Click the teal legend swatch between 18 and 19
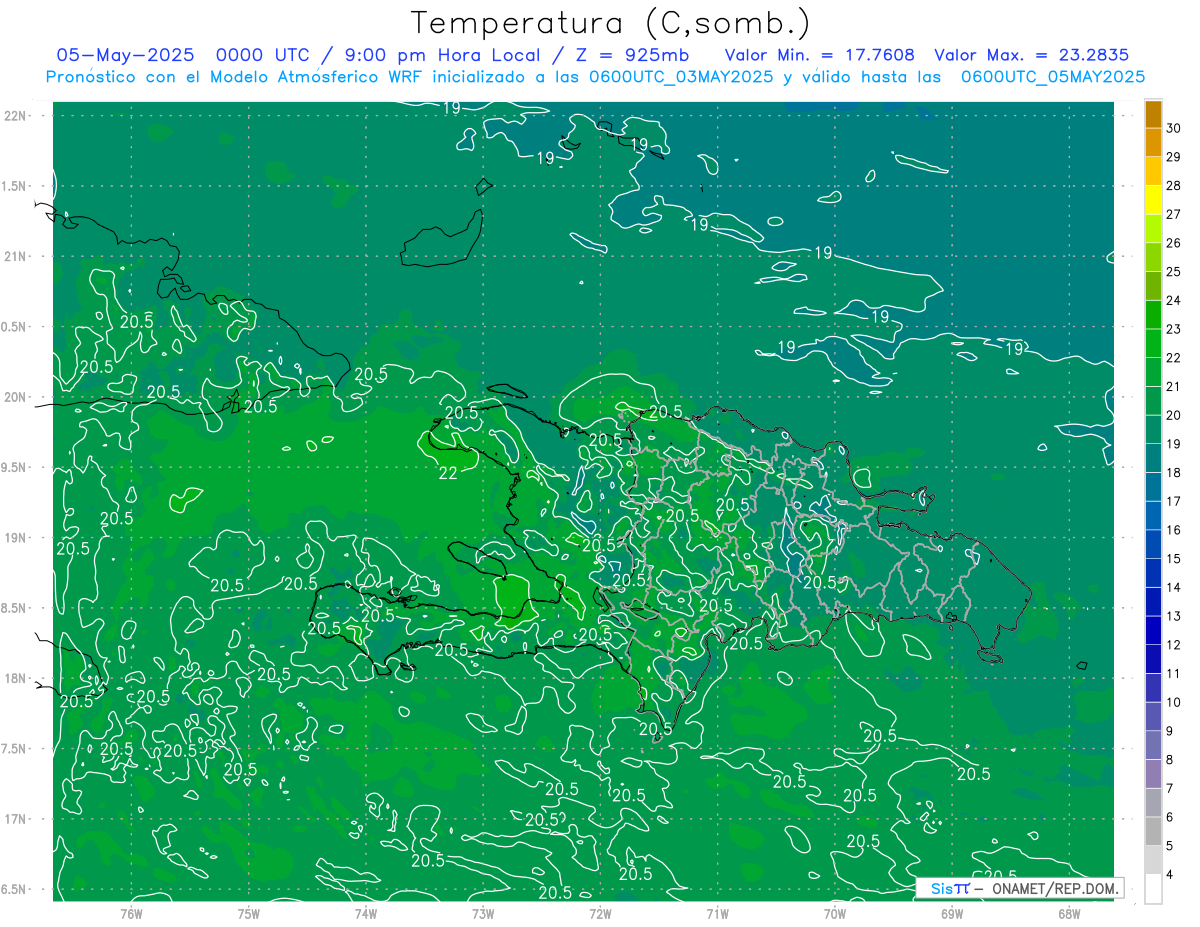The image size is (1200, 927). pyautogui.click(x=1154, y=458)
